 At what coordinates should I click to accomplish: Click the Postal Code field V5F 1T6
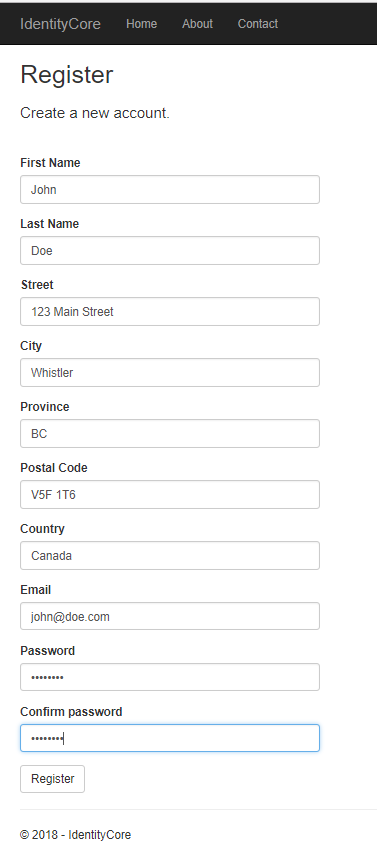click(170, 495)
